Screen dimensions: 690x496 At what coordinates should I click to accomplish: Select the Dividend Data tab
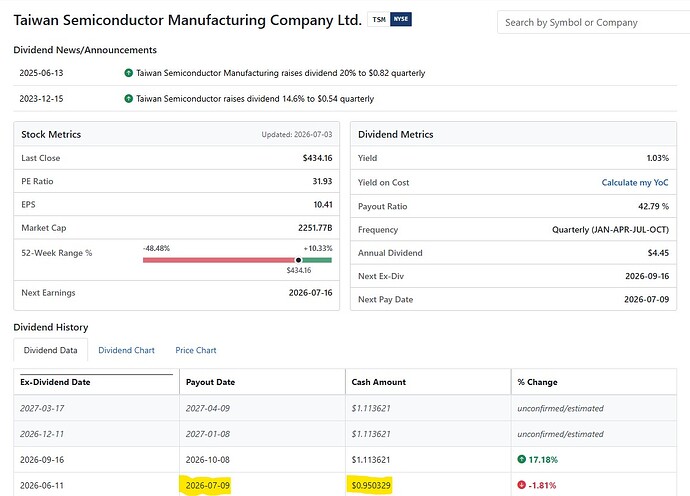tap(51, 350)
